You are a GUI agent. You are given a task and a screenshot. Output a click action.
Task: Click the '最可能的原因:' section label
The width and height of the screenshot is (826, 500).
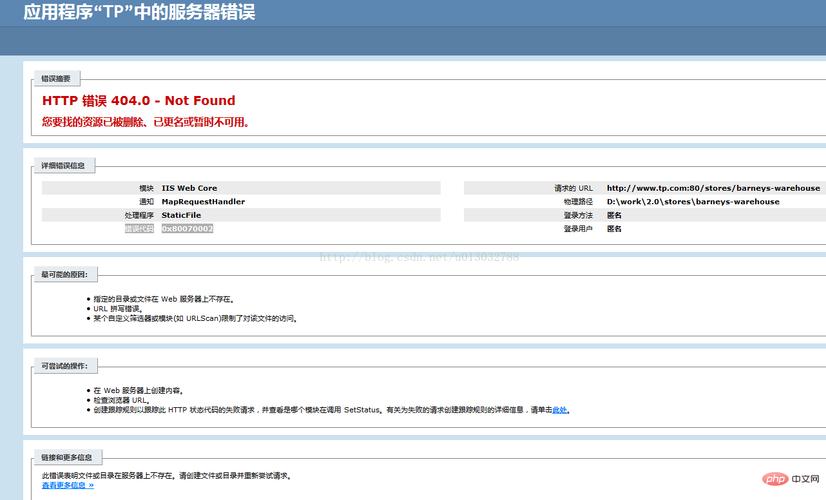click(x=64, y=274)
